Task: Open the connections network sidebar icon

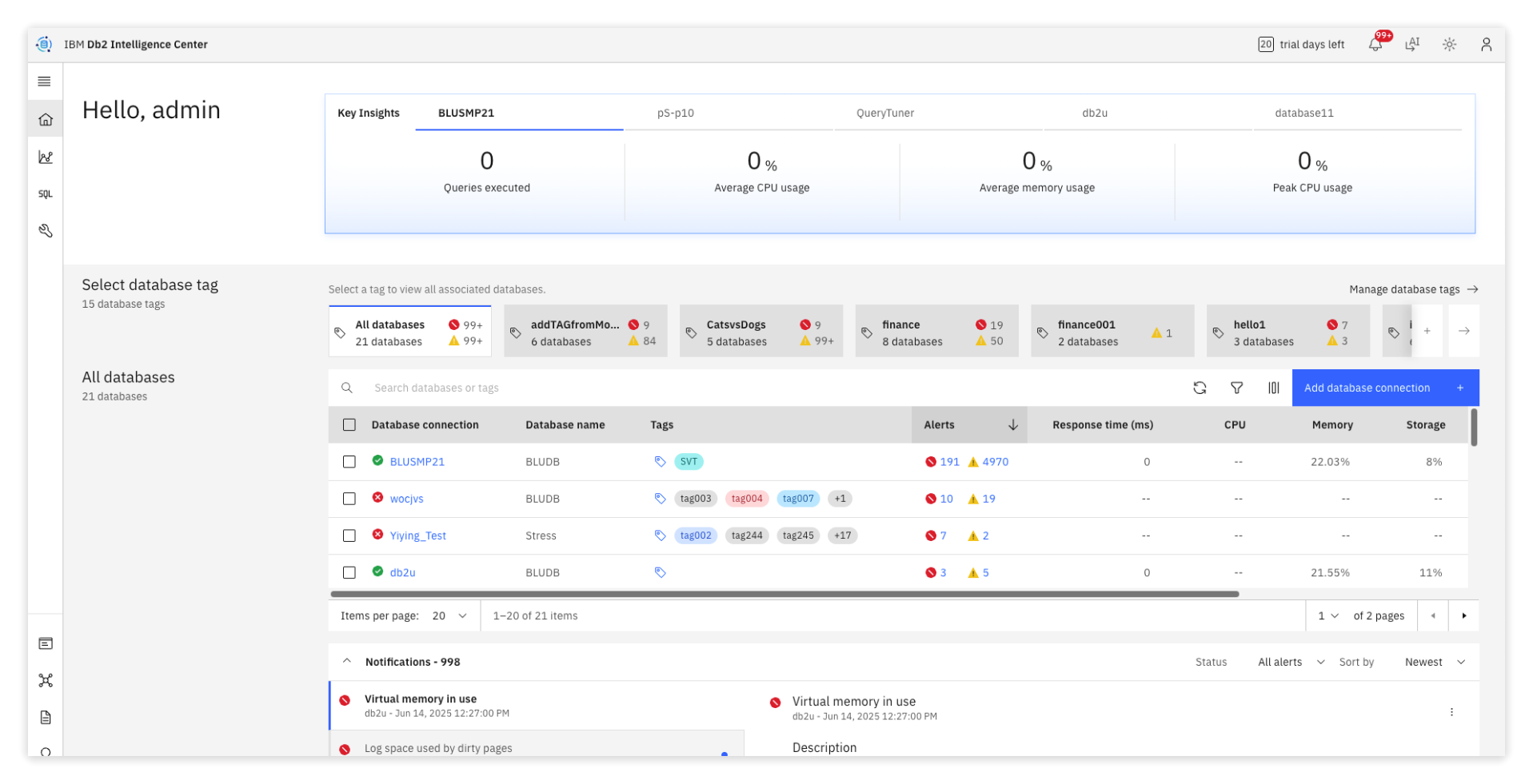Action: pos(46,680)
